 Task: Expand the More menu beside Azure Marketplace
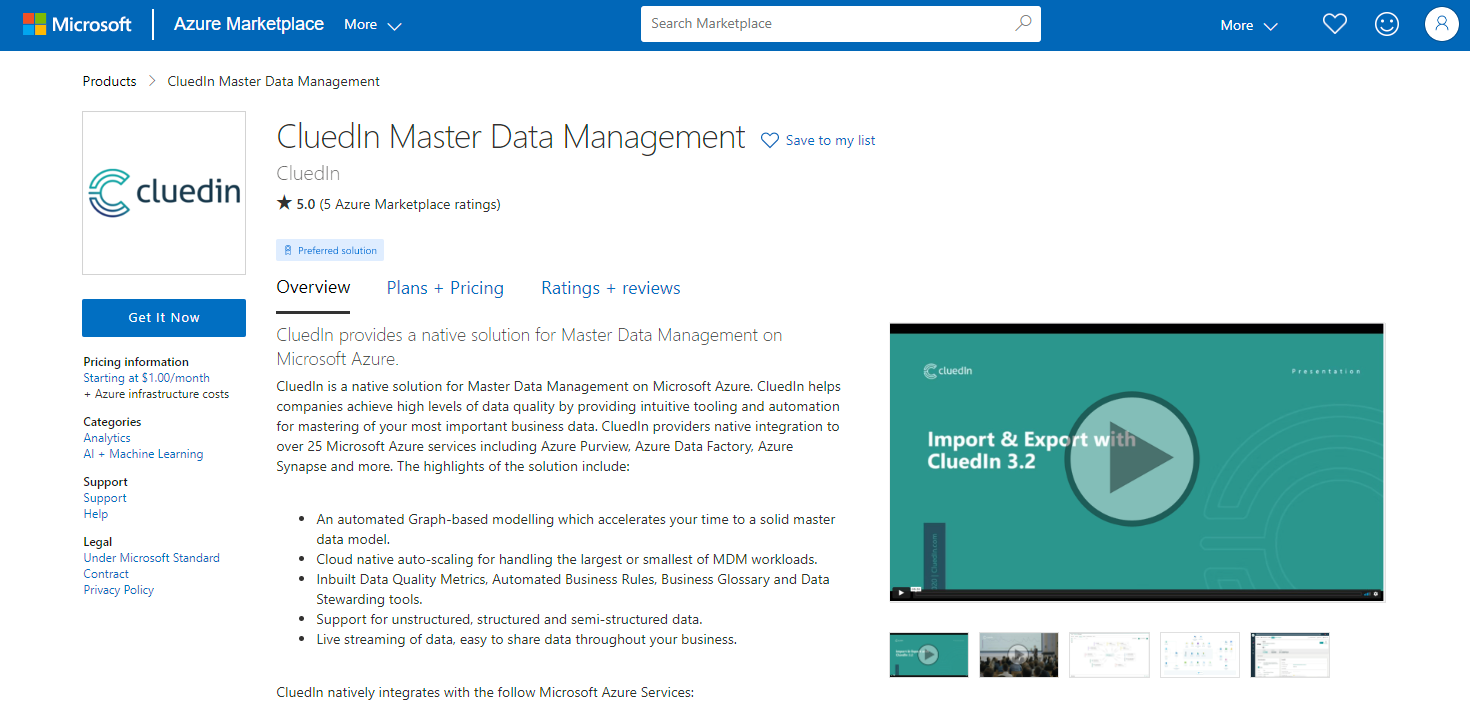[x=372, y=25]
